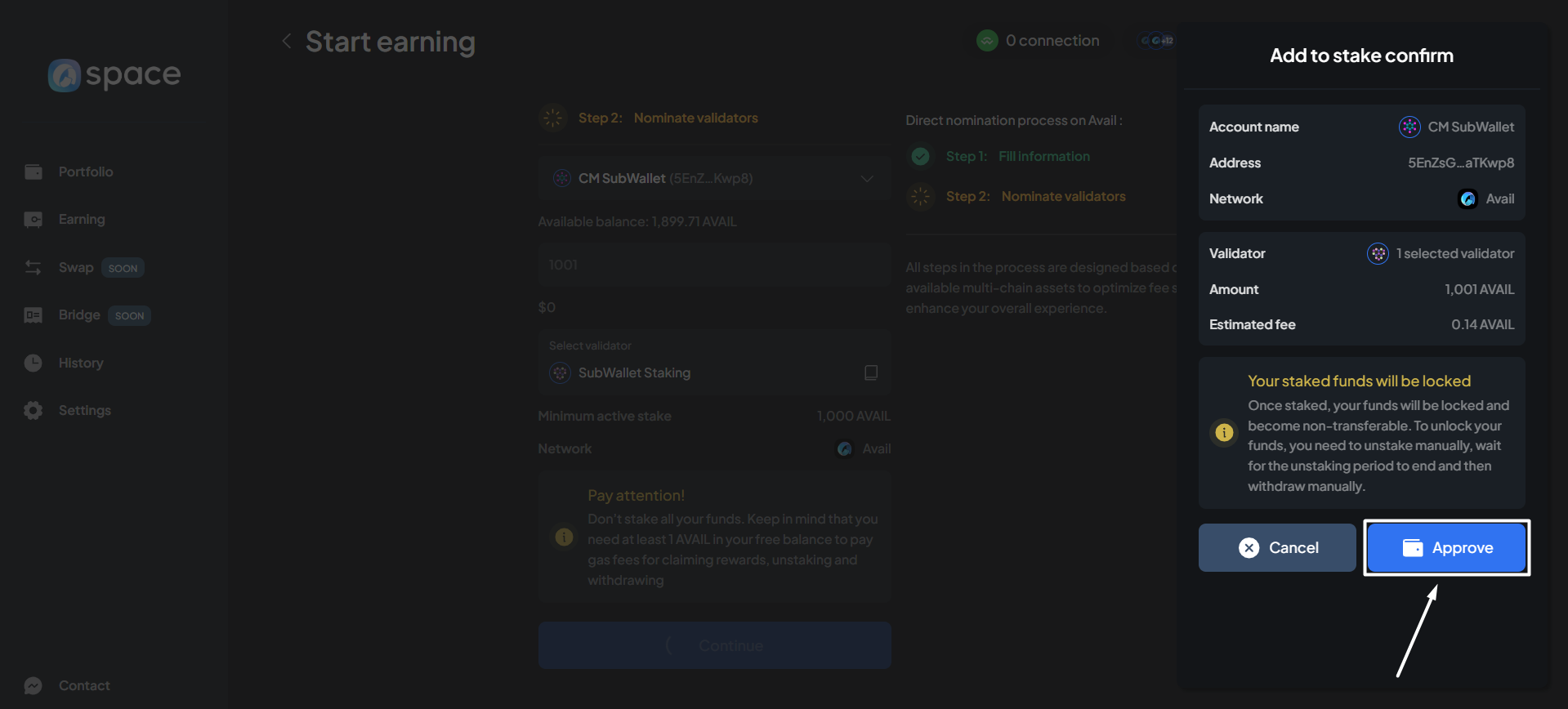Image resolution: width=1568 pixels, height=709 pixels.
Task: Click Step 1: Fill information link
Action: 1017,156
